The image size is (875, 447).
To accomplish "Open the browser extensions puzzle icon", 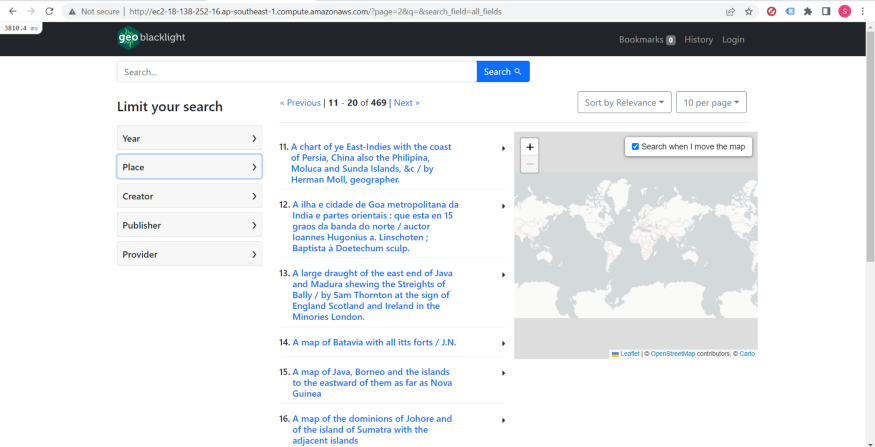I will (807, 11).
